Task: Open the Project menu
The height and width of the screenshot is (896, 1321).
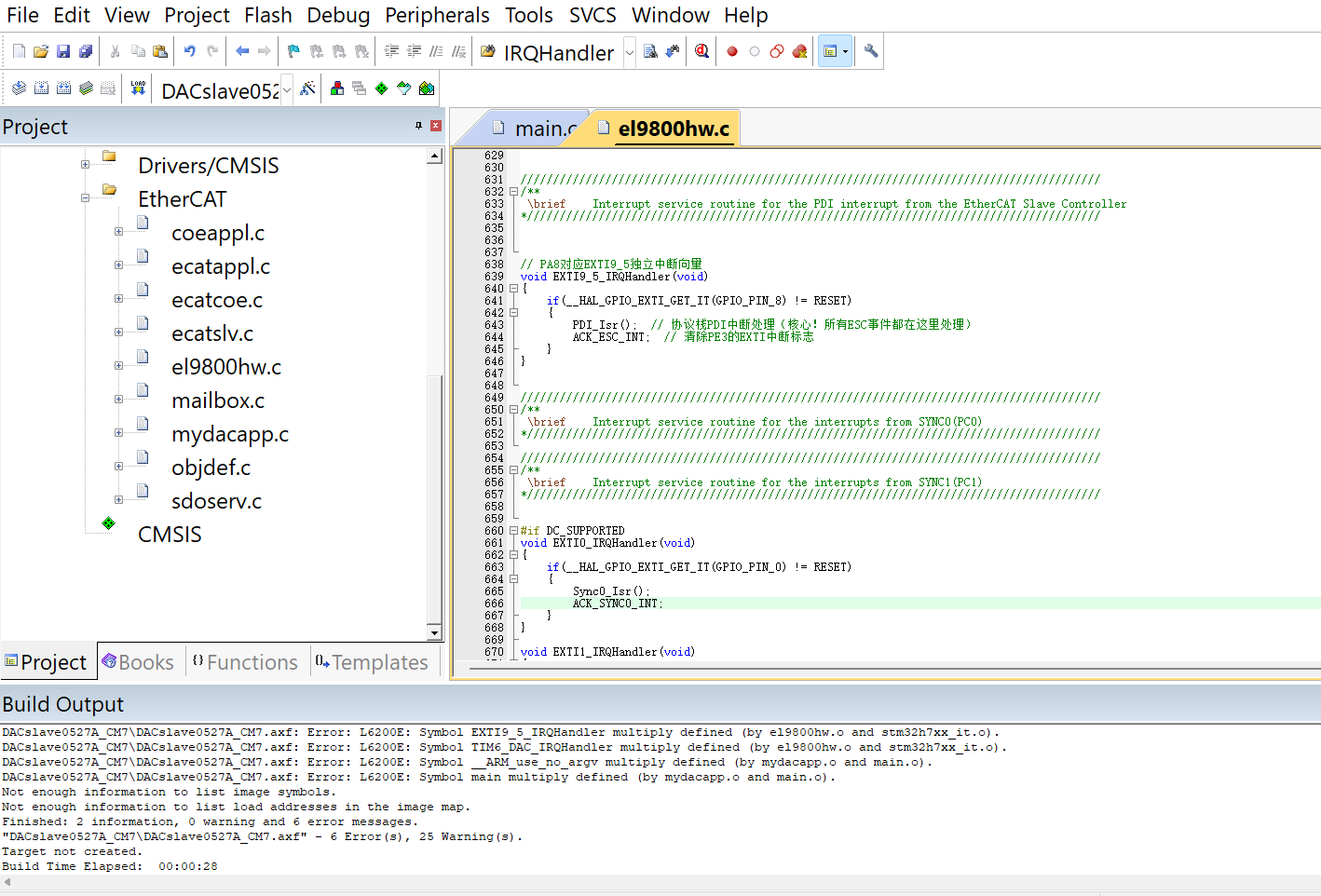Action: point(197,15)
